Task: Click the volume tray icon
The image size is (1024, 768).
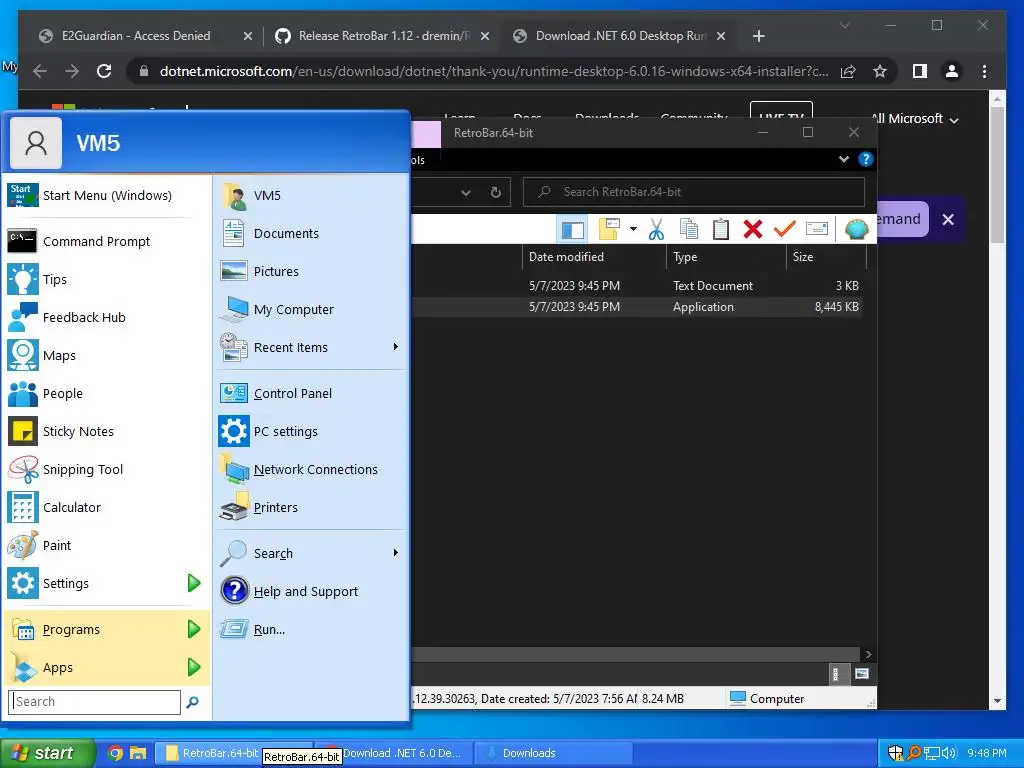Action: pyautogui.click(x=948, y=753)
